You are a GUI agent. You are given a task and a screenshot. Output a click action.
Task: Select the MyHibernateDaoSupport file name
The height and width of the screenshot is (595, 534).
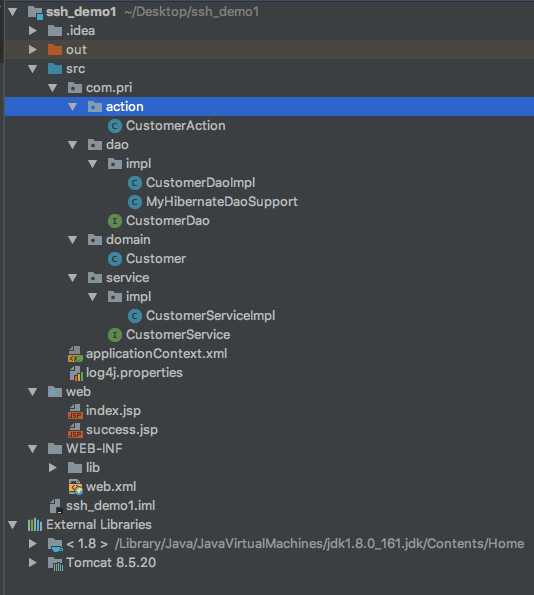pyautogui.click(x=222, y=202)
